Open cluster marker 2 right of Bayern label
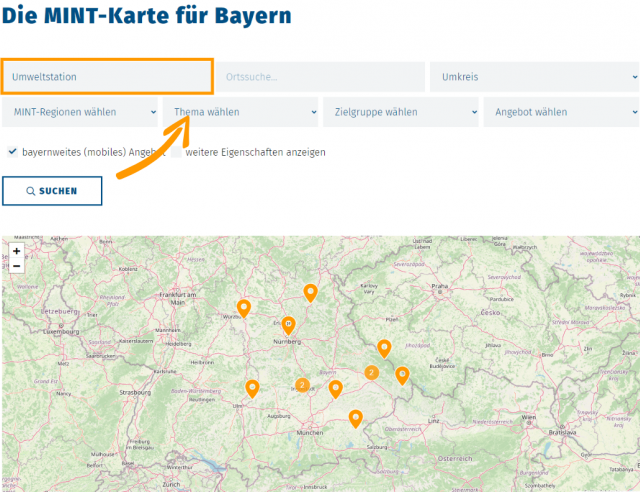 [x=371, y=372]
